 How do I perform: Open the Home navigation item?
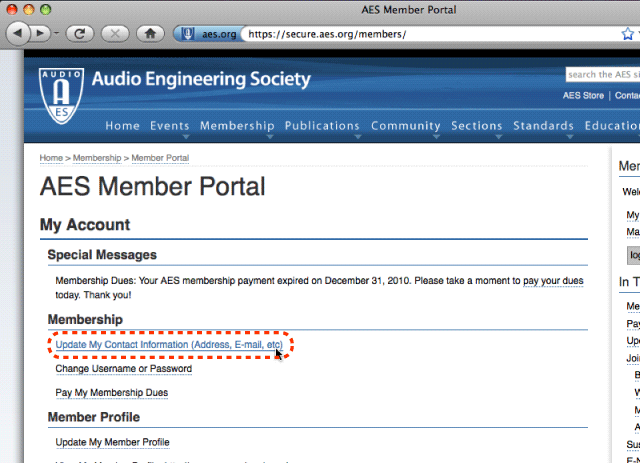coord(122,126)
